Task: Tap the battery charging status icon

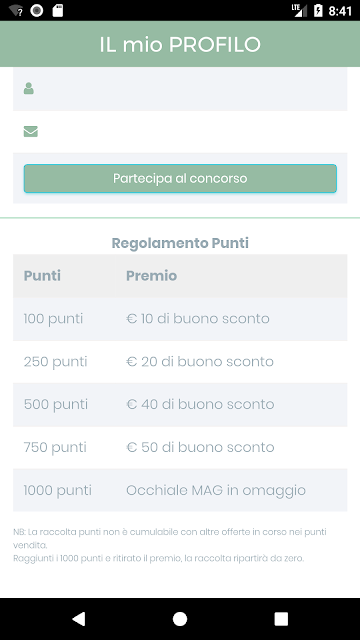Action: [x=318, y=11]
